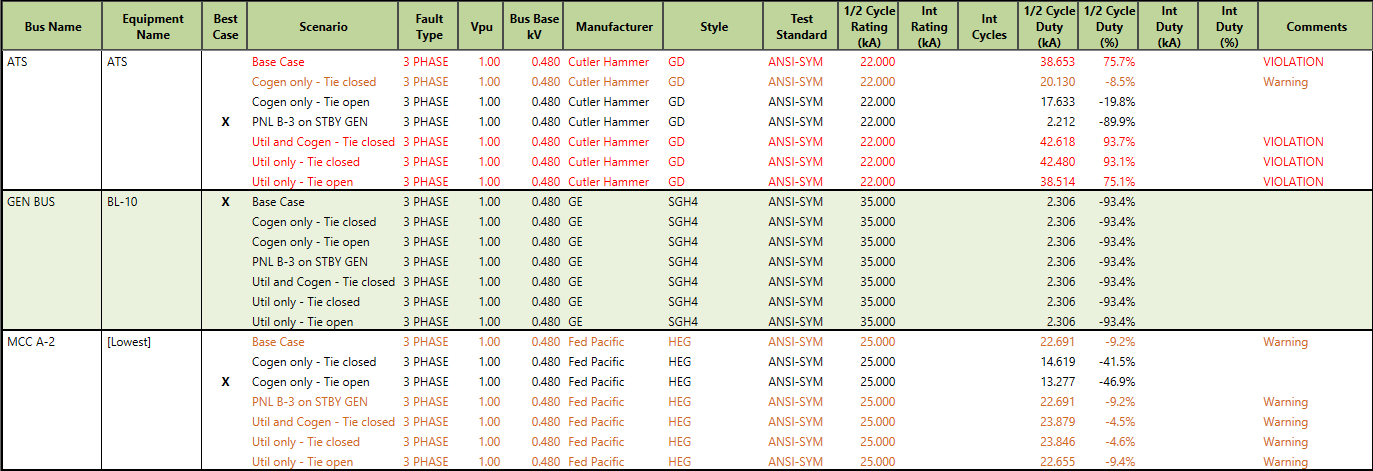Click the Bus Name column header
Image resolution: width=1373 pixels, height=471 pixels.
(x=52, y=27)
